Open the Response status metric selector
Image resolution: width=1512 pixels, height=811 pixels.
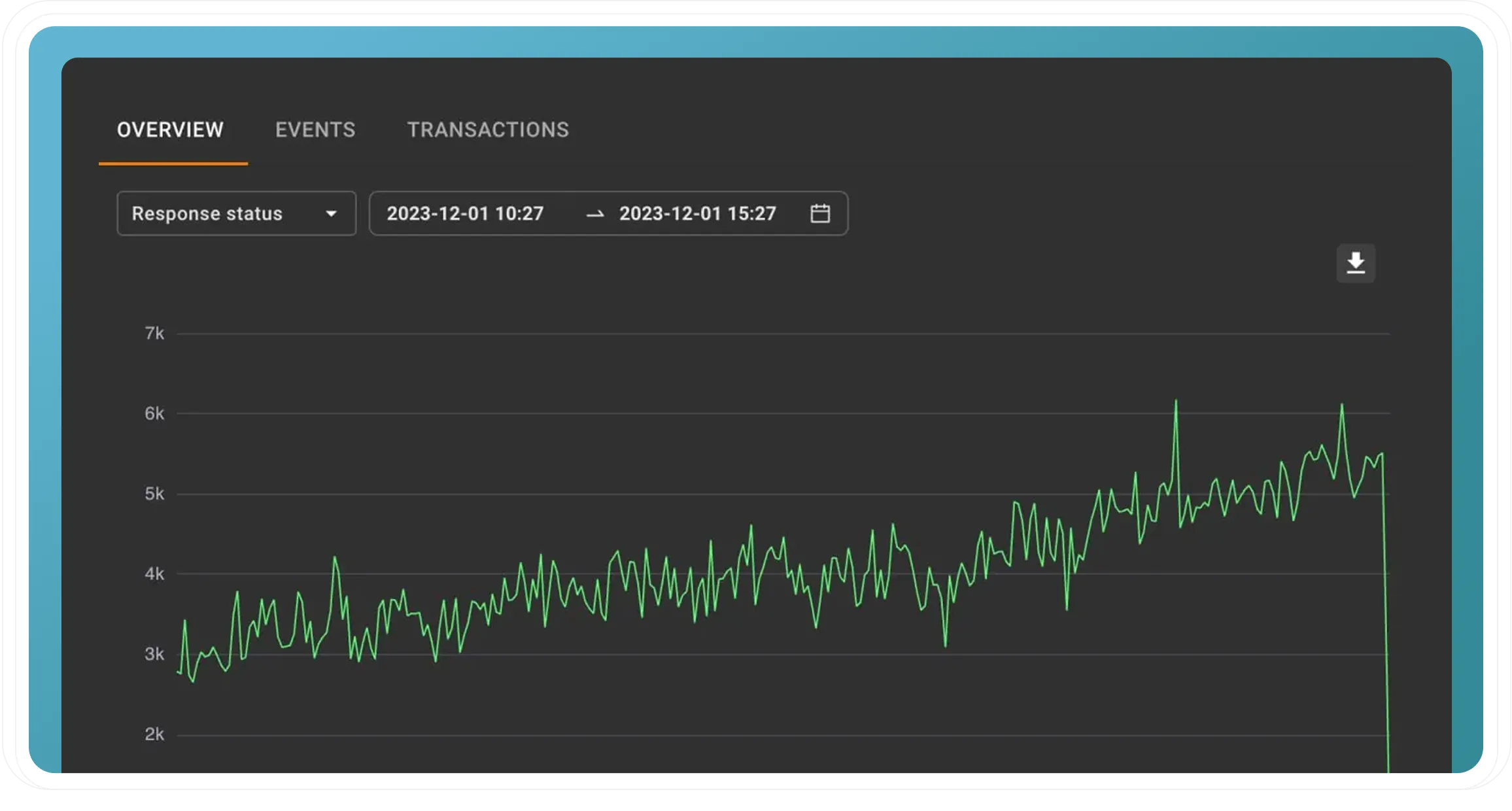tap(207, 214)
